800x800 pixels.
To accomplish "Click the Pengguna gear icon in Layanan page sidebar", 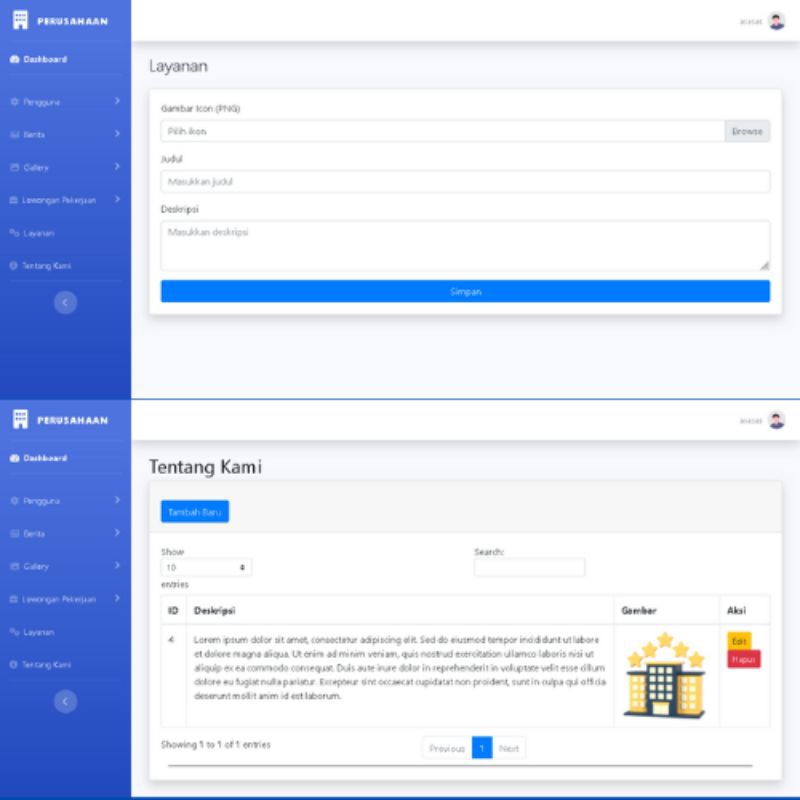I will click(14, 102).
